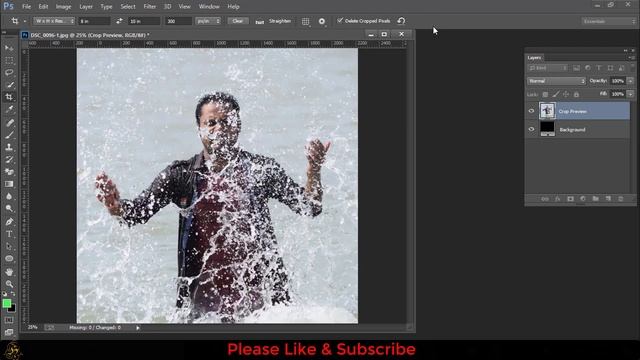The image size is (640, 360).
Task: Select the Ellipse shape tool
Action: tap(9, 259)
